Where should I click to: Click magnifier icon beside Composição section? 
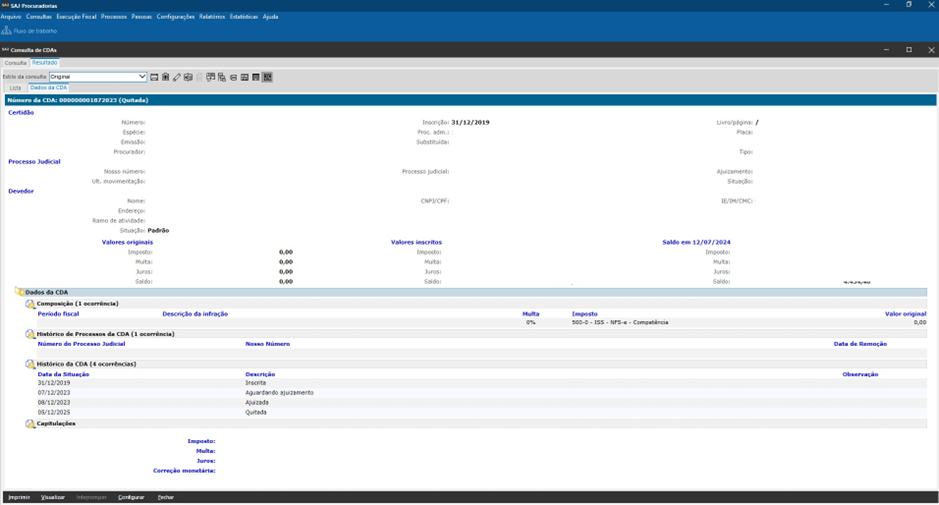(x=30, y=303)
